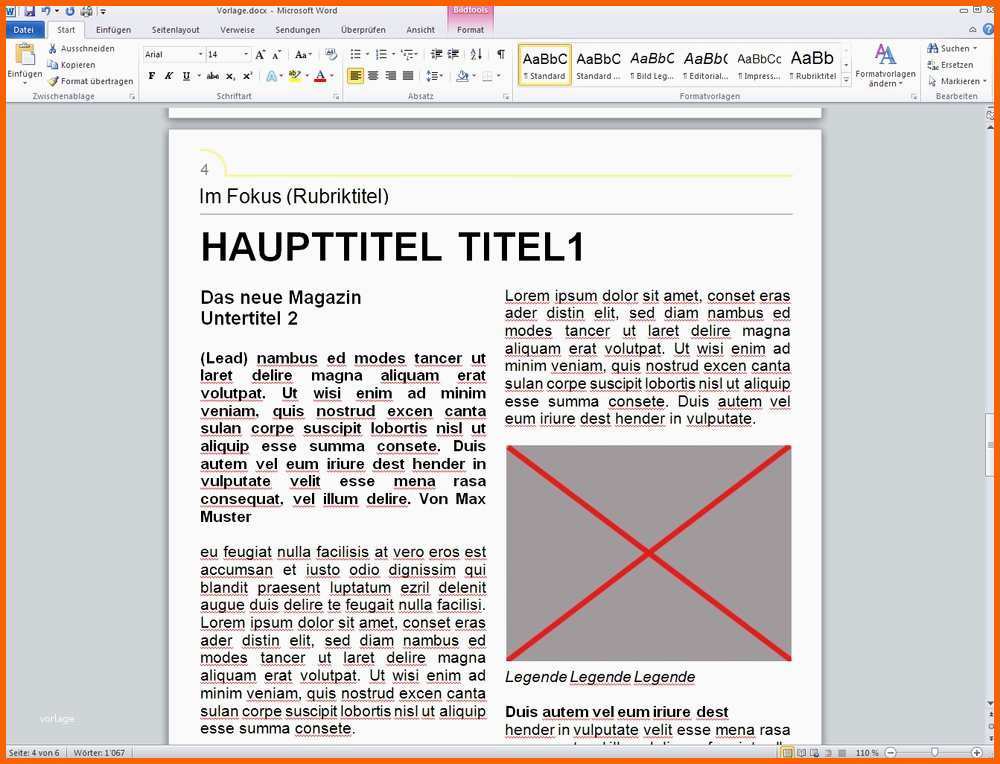Open Bildtools Format tab

click(471, 29)
